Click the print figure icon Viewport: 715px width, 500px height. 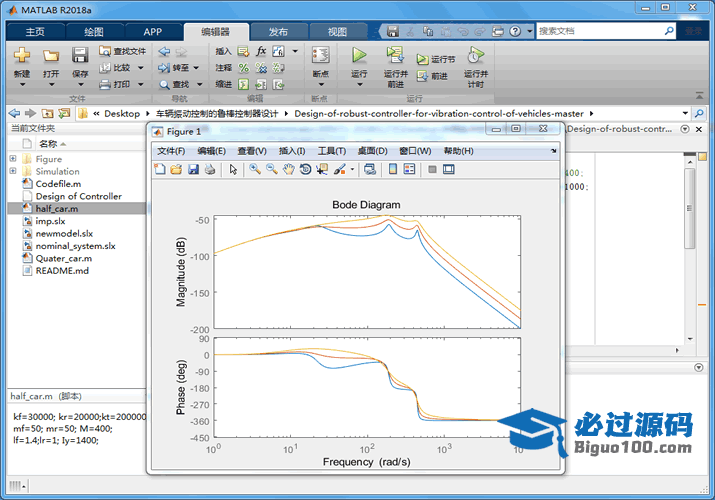pyautogui.click(x=210, y=170)
